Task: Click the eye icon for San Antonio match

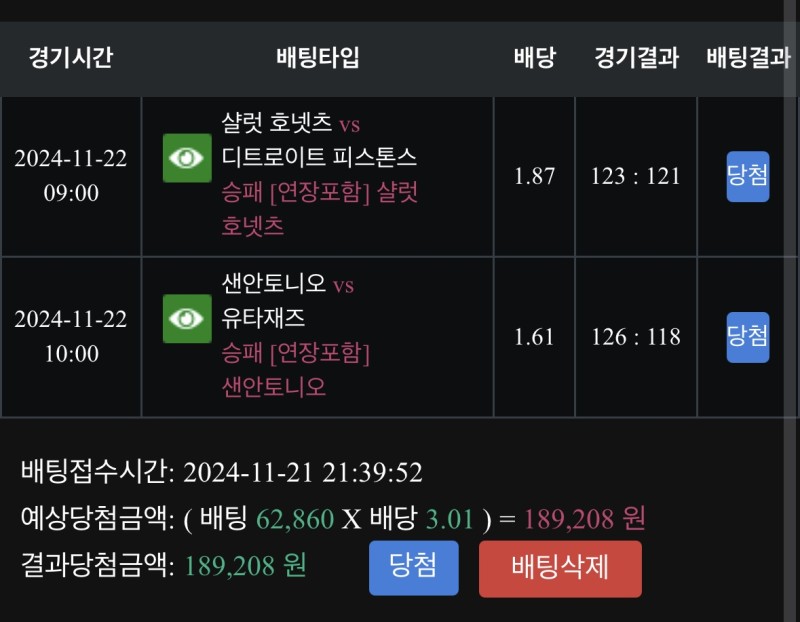Action: [x=187, y=319]
